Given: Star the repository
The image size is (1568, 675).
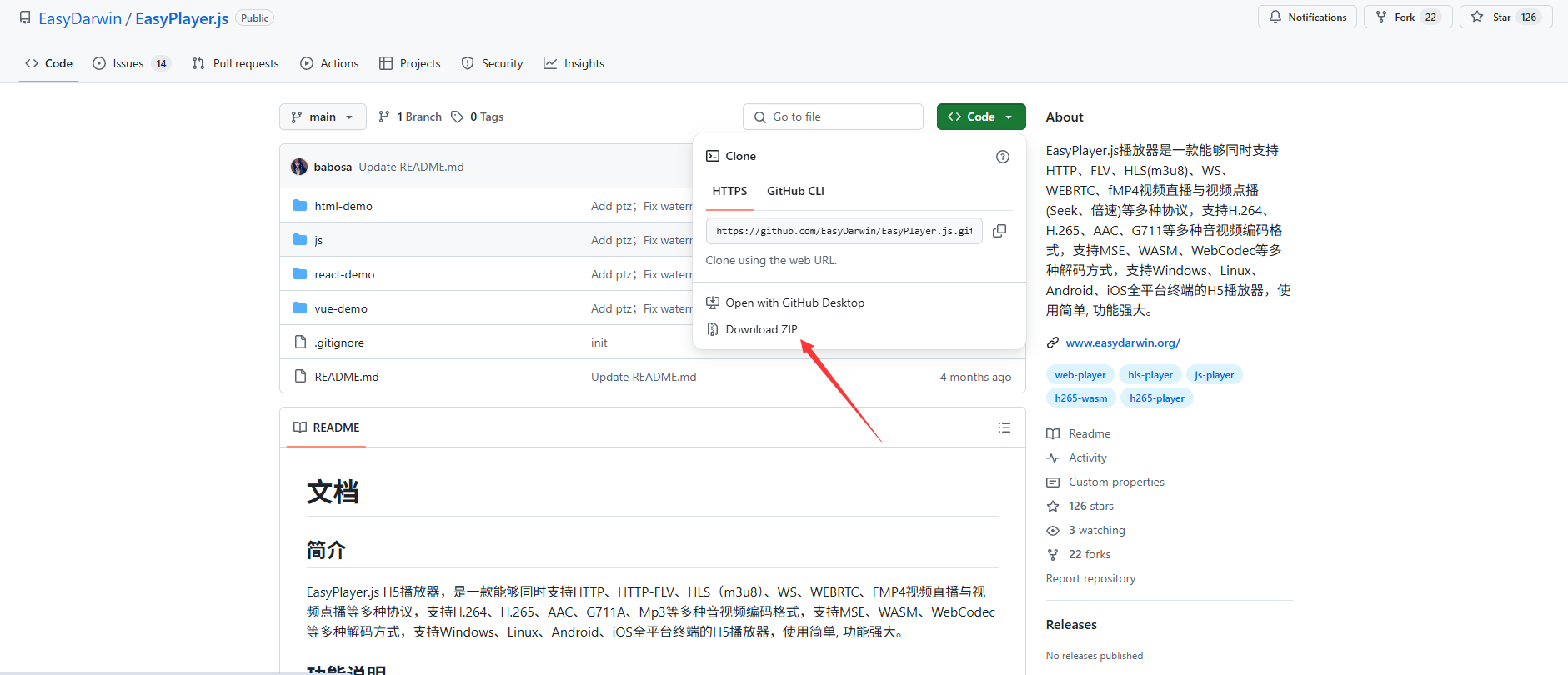Looking at the screenshot, I should pyautogui.click(x=1505, y=17).
